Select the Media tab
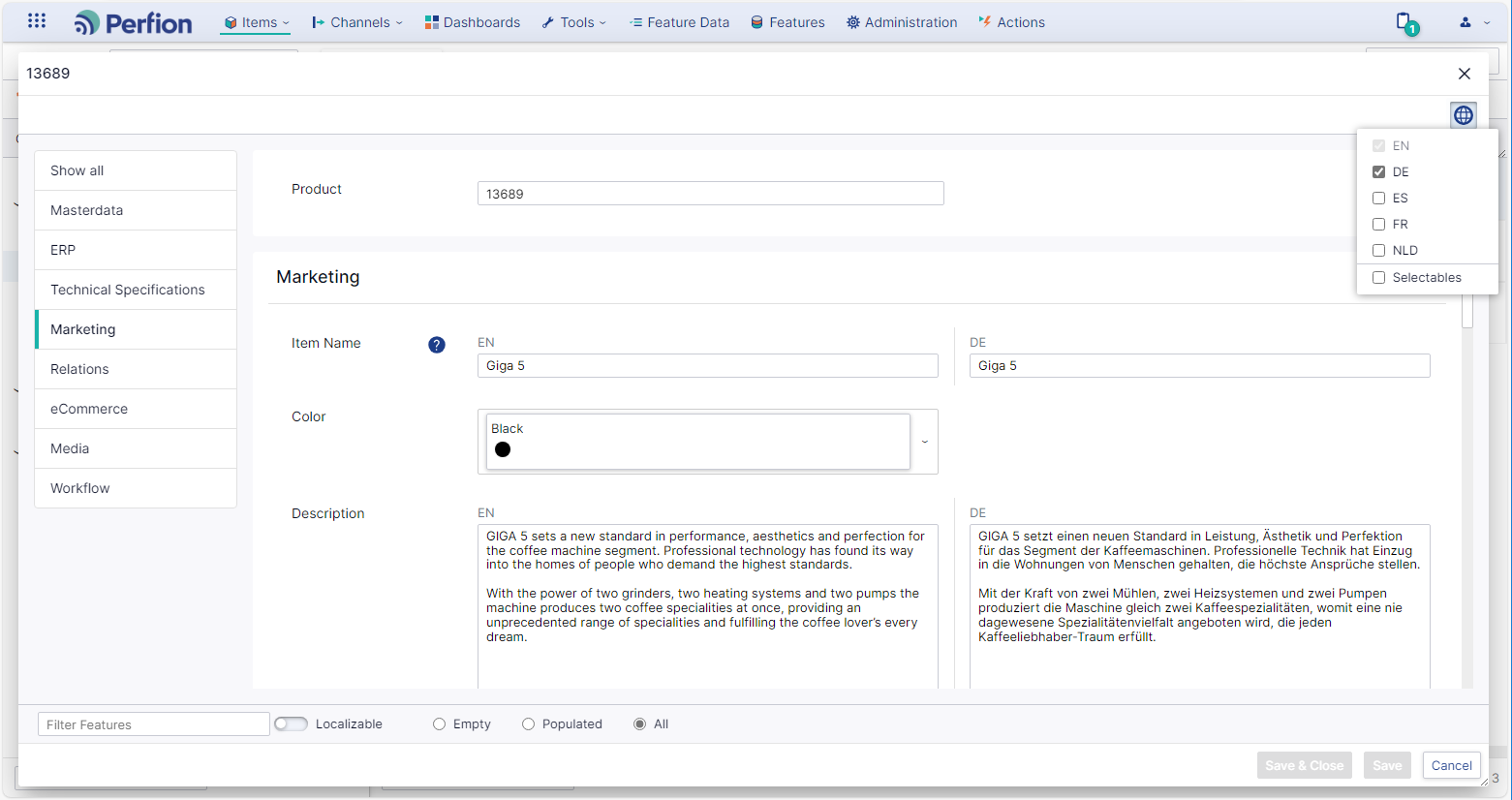Screen dimensions: 1512x800 coord(136,448)
